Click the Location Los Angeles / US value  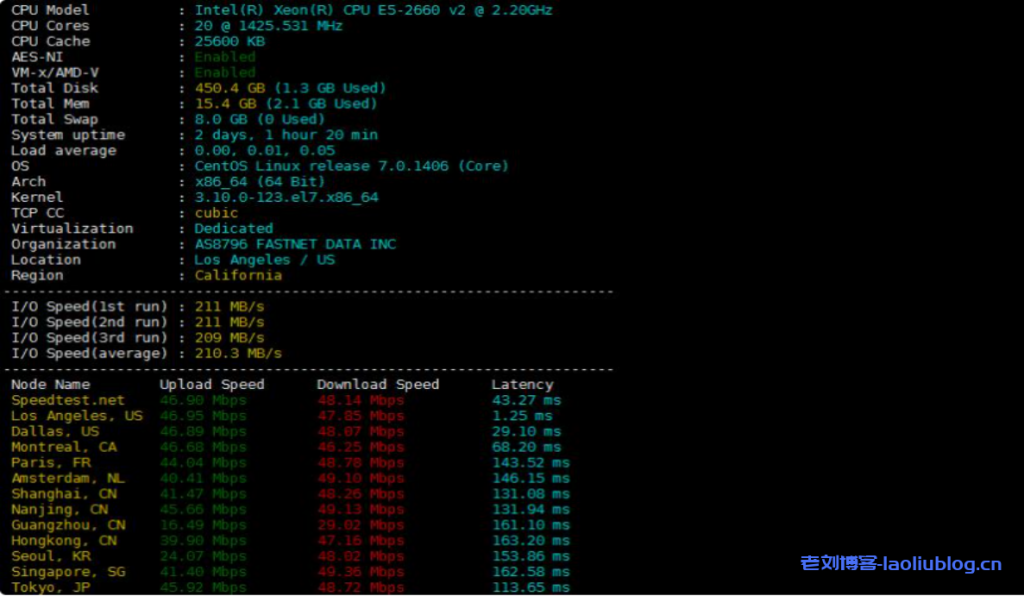pos(265,260)
